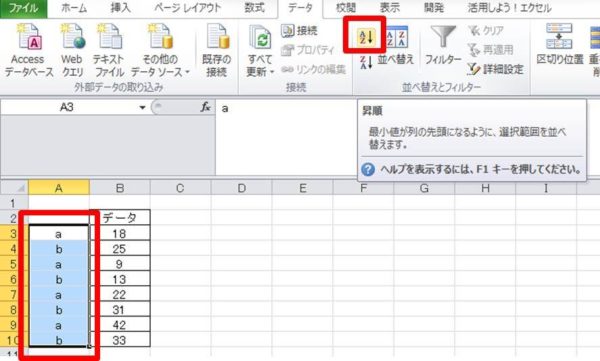The image size is (600, 361).
Task: Select column E header
Action: (x=302, y=188)
